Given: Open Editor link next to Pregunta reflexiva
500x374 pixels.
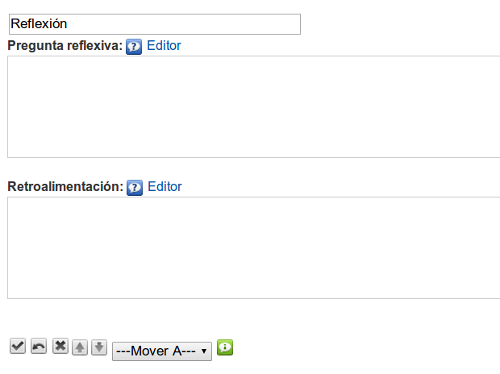Looking at the screenshot, I should [x=164, y=46].
